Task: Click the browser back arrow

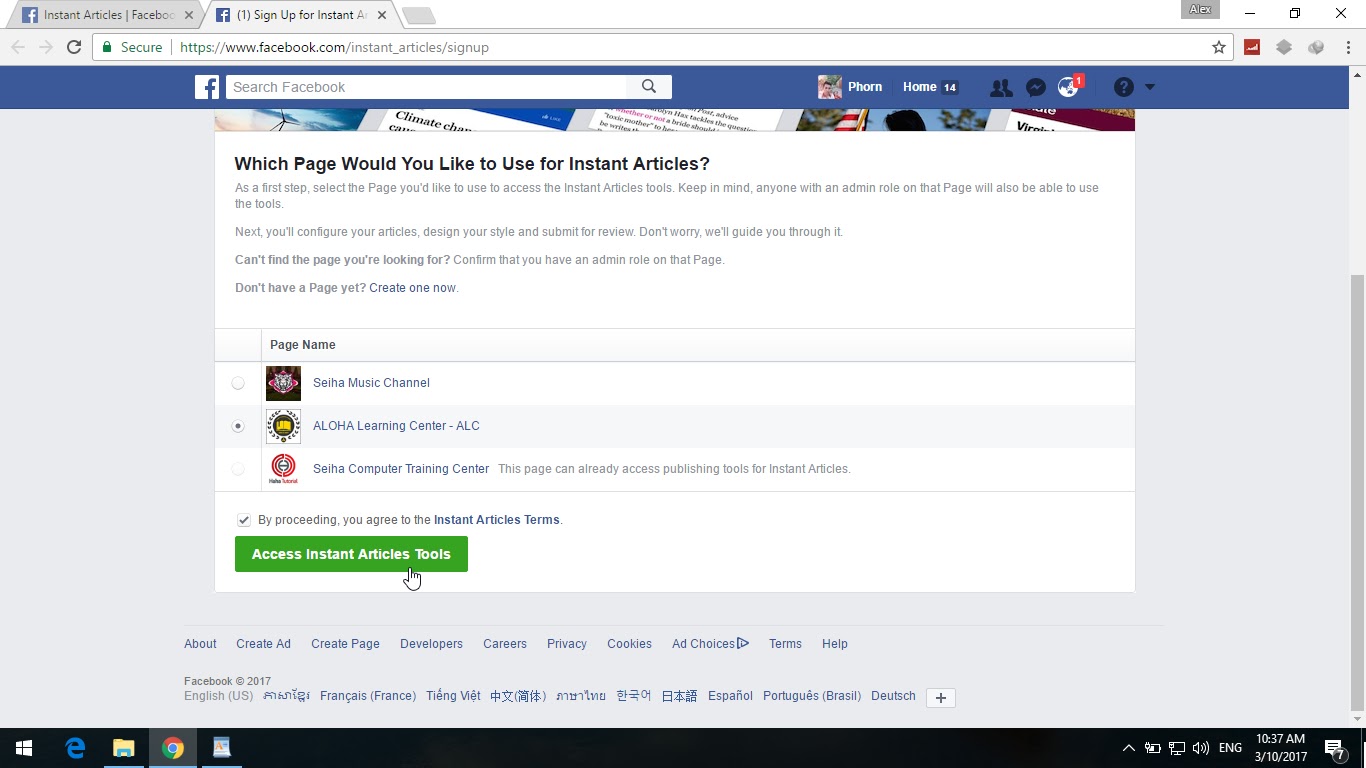Action: (18, 47)
